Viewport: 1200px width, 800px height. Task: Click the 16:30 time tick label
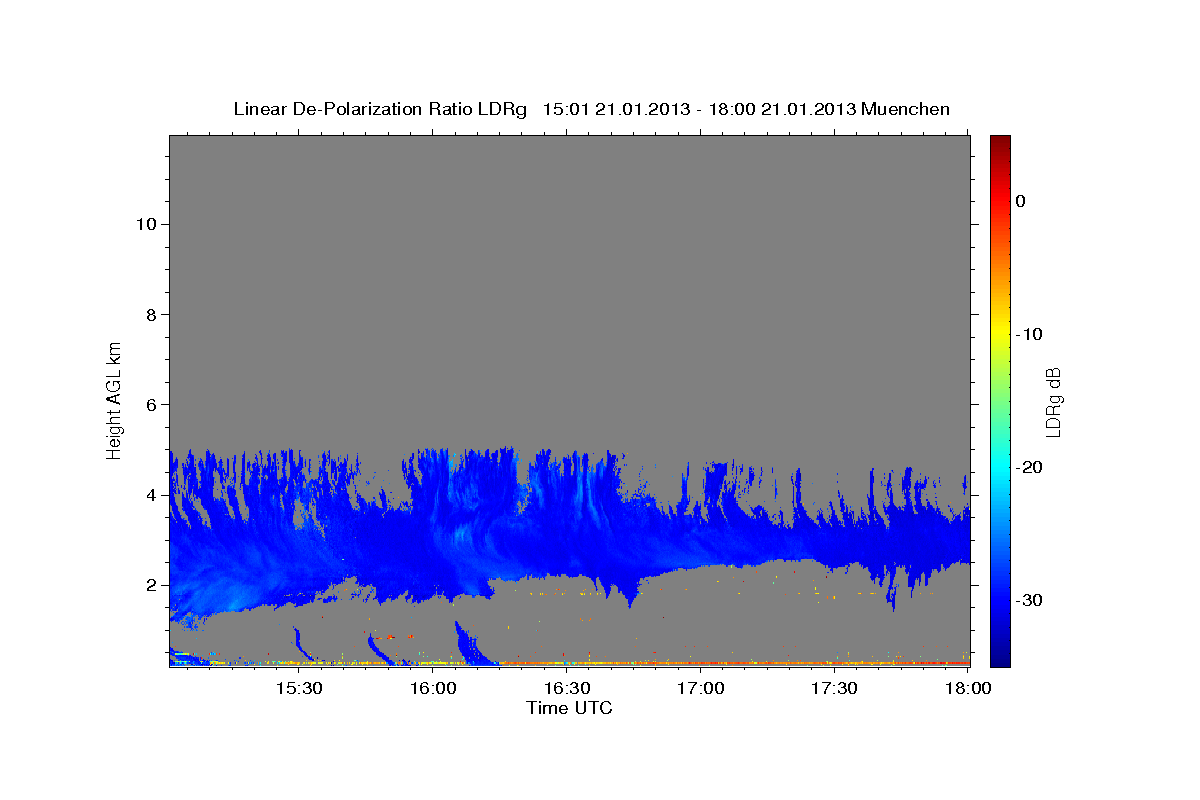click(566, 689)
